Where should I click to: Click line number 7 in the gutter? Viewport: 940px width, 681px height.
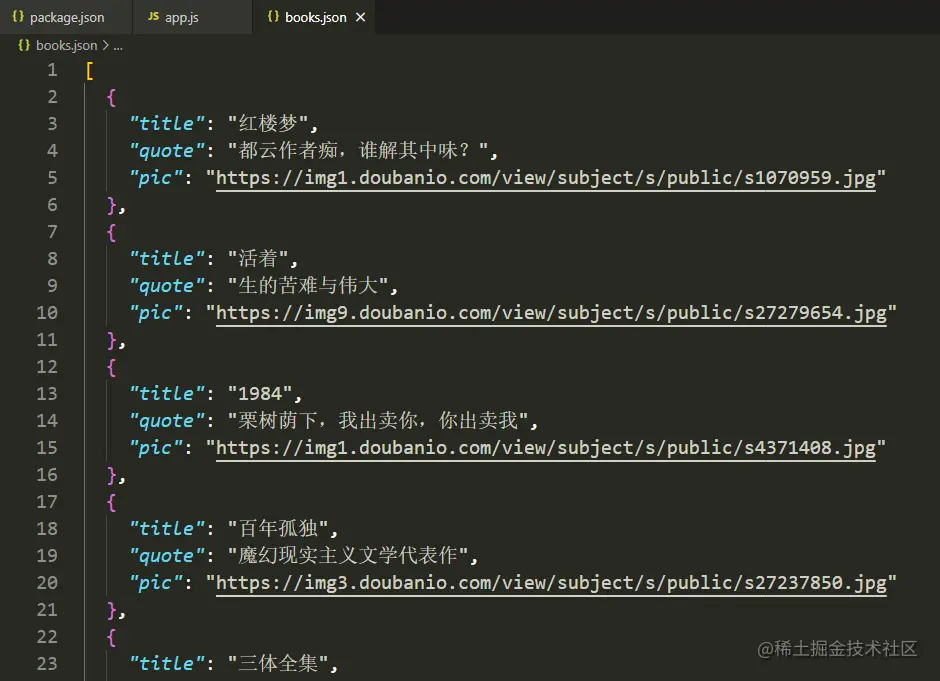tap(52, 232)
